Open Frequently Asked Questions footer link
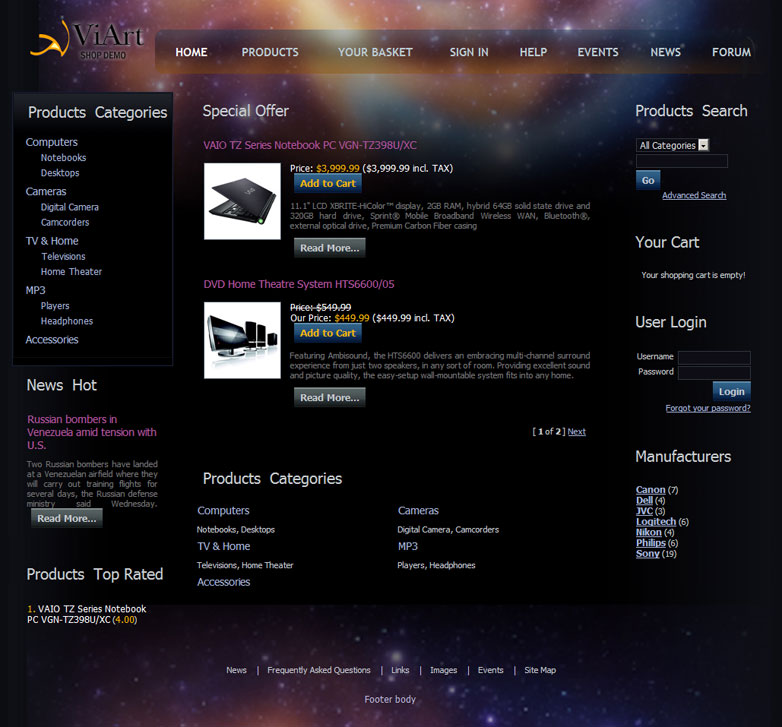782x727 pixels. (x=319, y=670)
